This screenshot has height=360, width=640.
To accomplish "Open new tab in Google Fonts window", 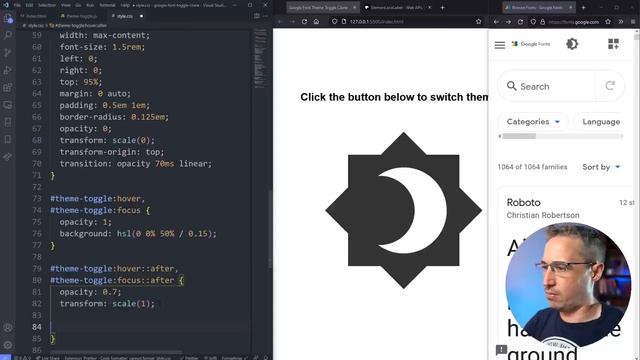I will pyautogui.click(x=583, y=7).
